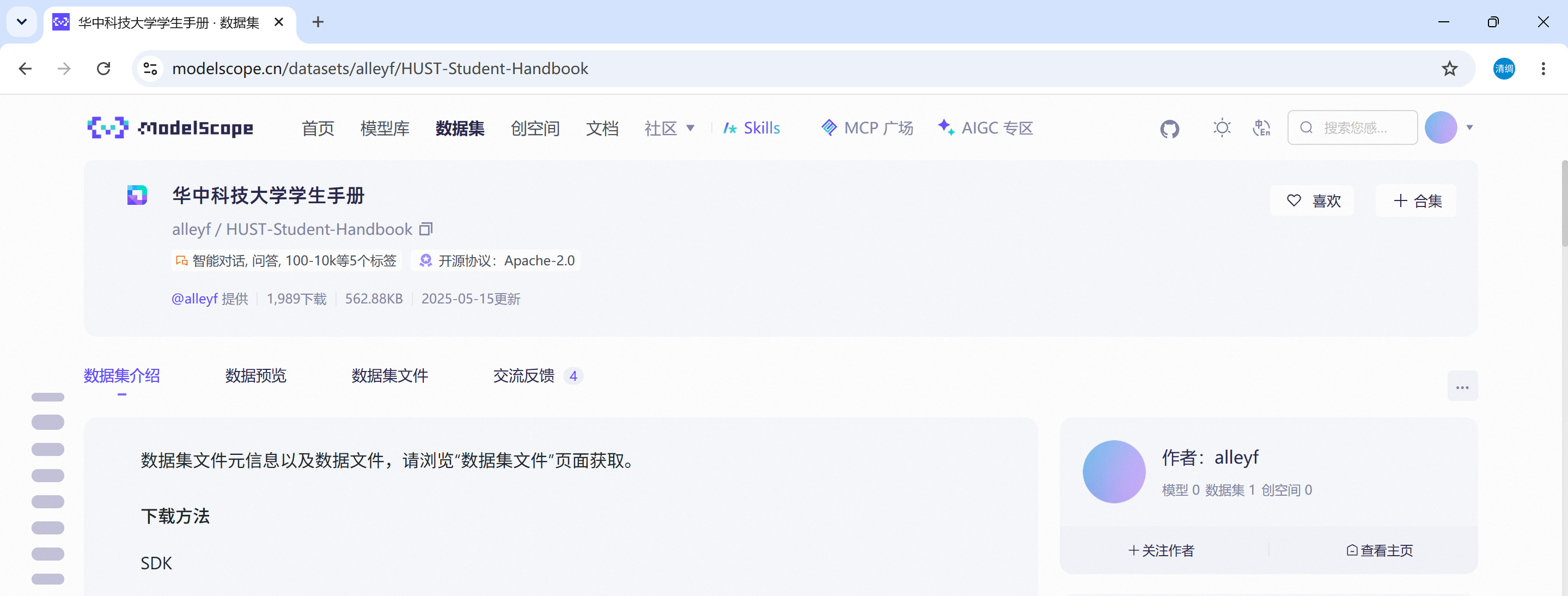Click the tags label 智能对话, 问答, 100-10k等5个标签

(286, 260)
